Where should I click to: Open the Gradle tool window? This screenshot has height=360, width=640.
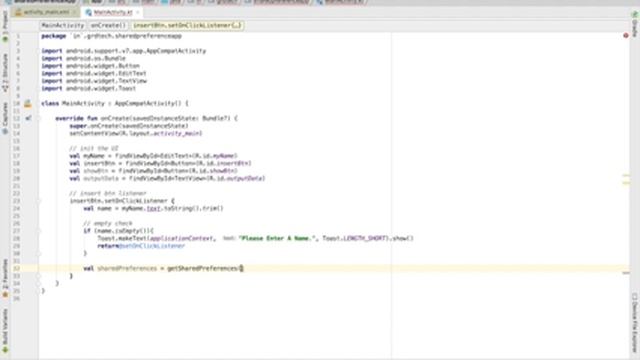point(635,24)
